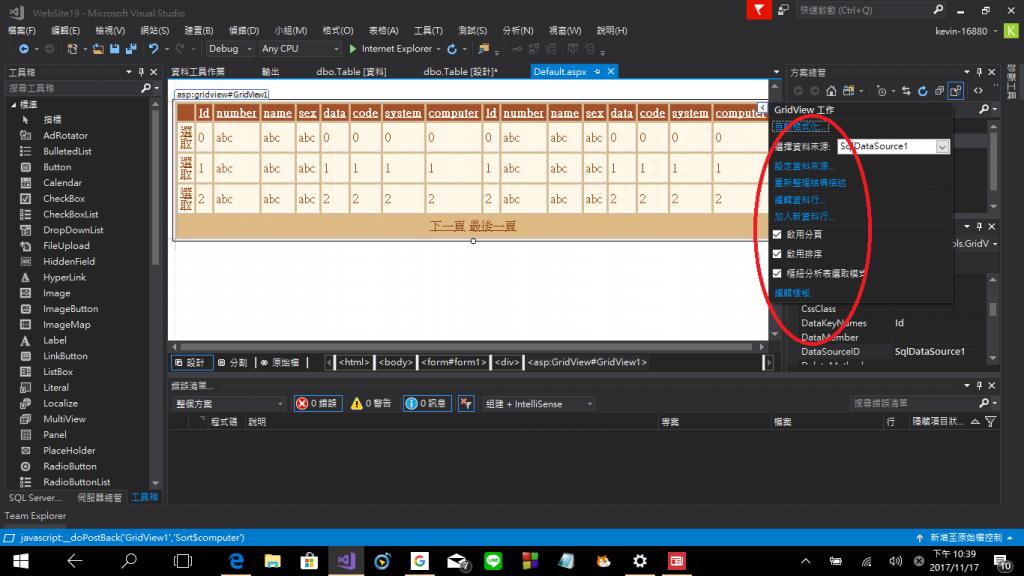Click View Code icon in Solution Explorer
The height and width of the screenshot is (576, 1024).
point(978,91)
